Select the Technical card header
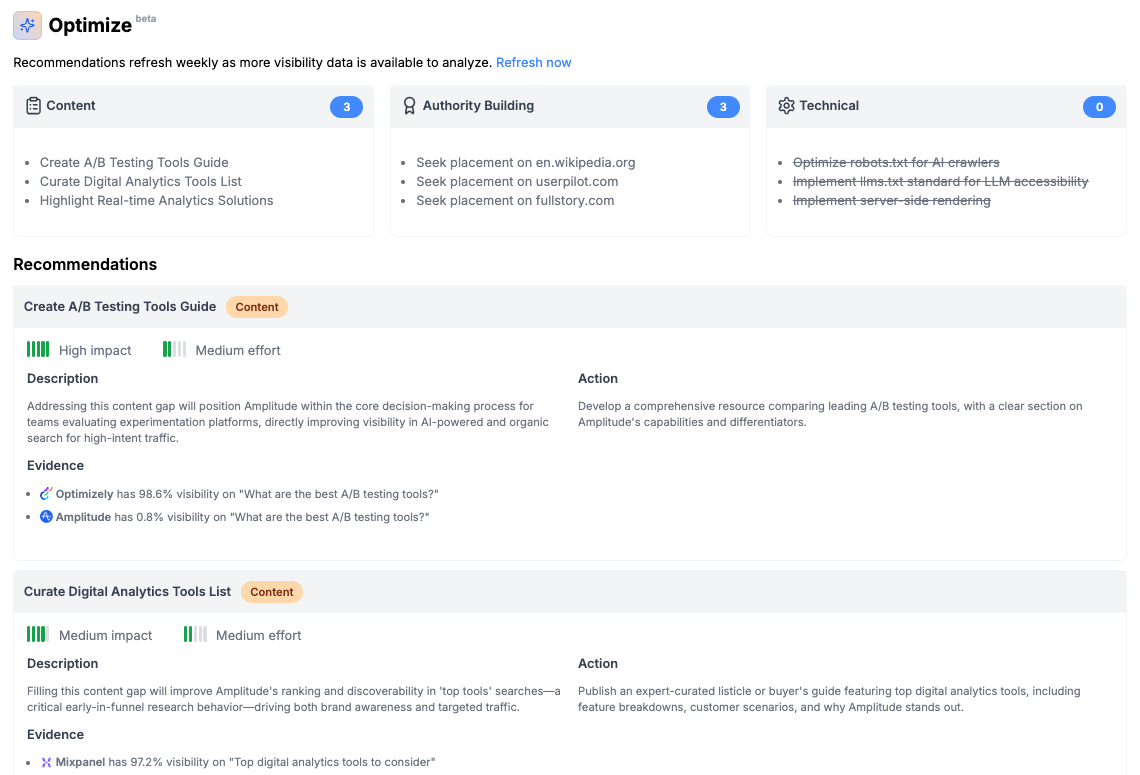This screenshot has width=1140, height=775. tap(946, 107)
